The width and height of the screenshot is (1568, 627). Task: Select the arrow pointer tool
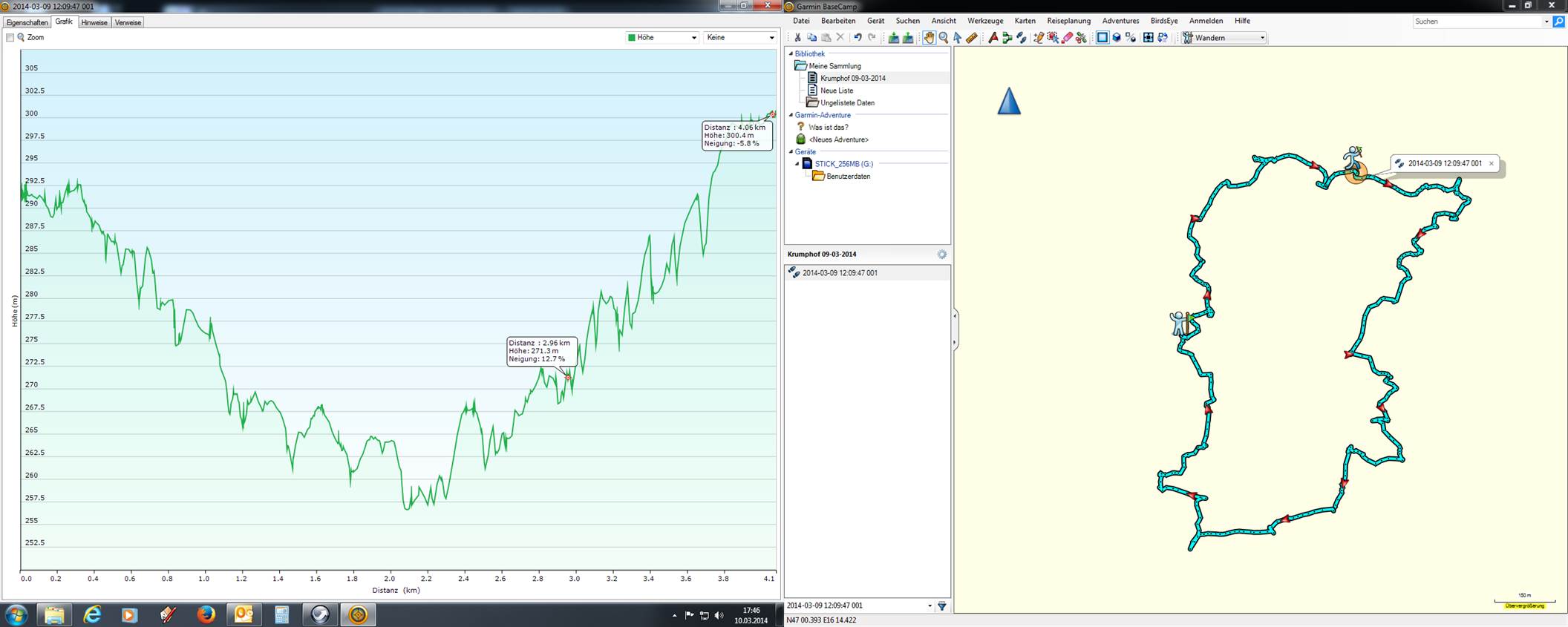click(x=958, y=38)
